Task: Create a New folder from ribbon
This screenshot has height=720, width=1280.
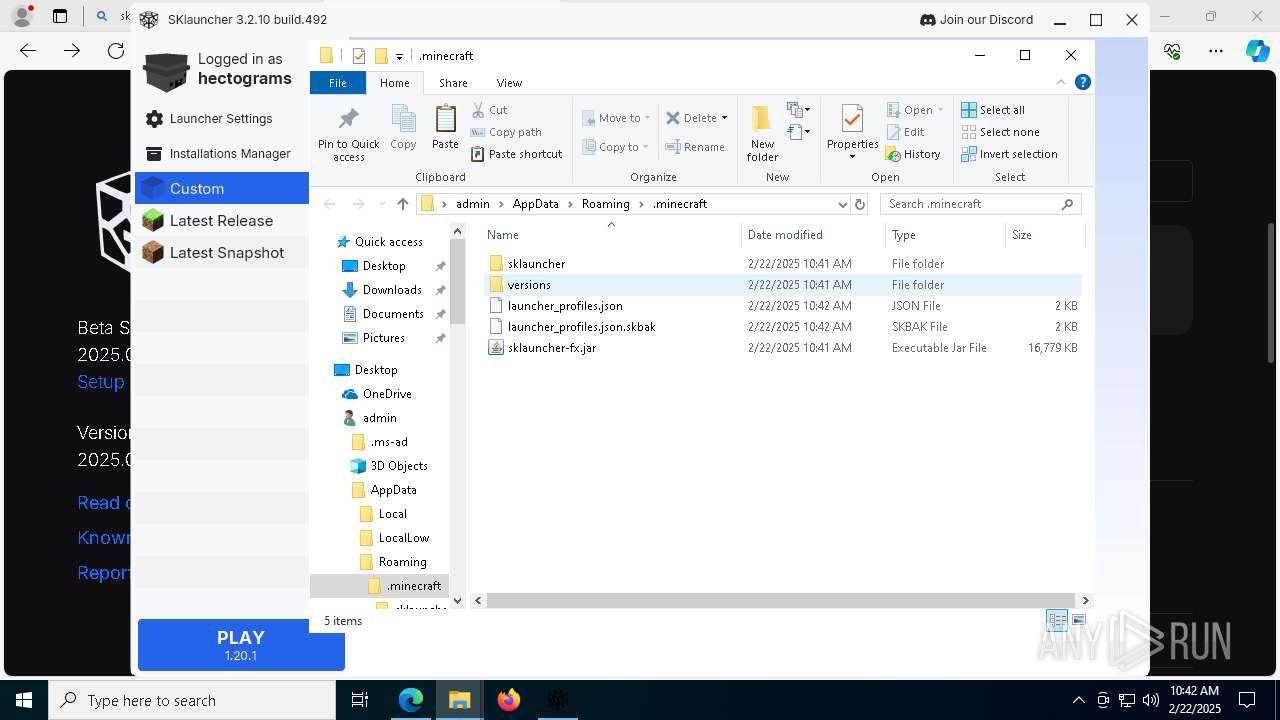Action: click(x=762, y=133)
